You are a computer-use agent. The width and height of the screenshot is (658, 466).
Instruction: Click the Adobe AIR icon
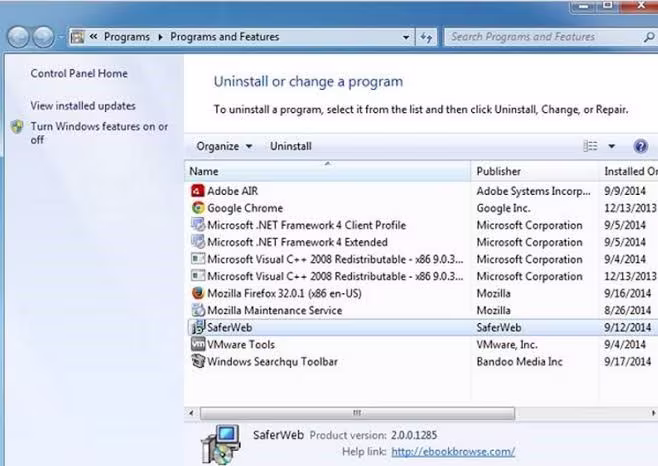(x=198, y=191)
